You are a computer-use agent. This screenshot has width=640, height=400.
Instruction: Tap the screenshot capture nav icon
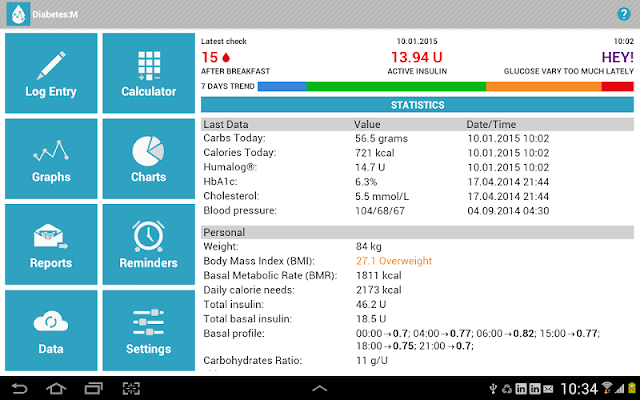click(131, 388)
